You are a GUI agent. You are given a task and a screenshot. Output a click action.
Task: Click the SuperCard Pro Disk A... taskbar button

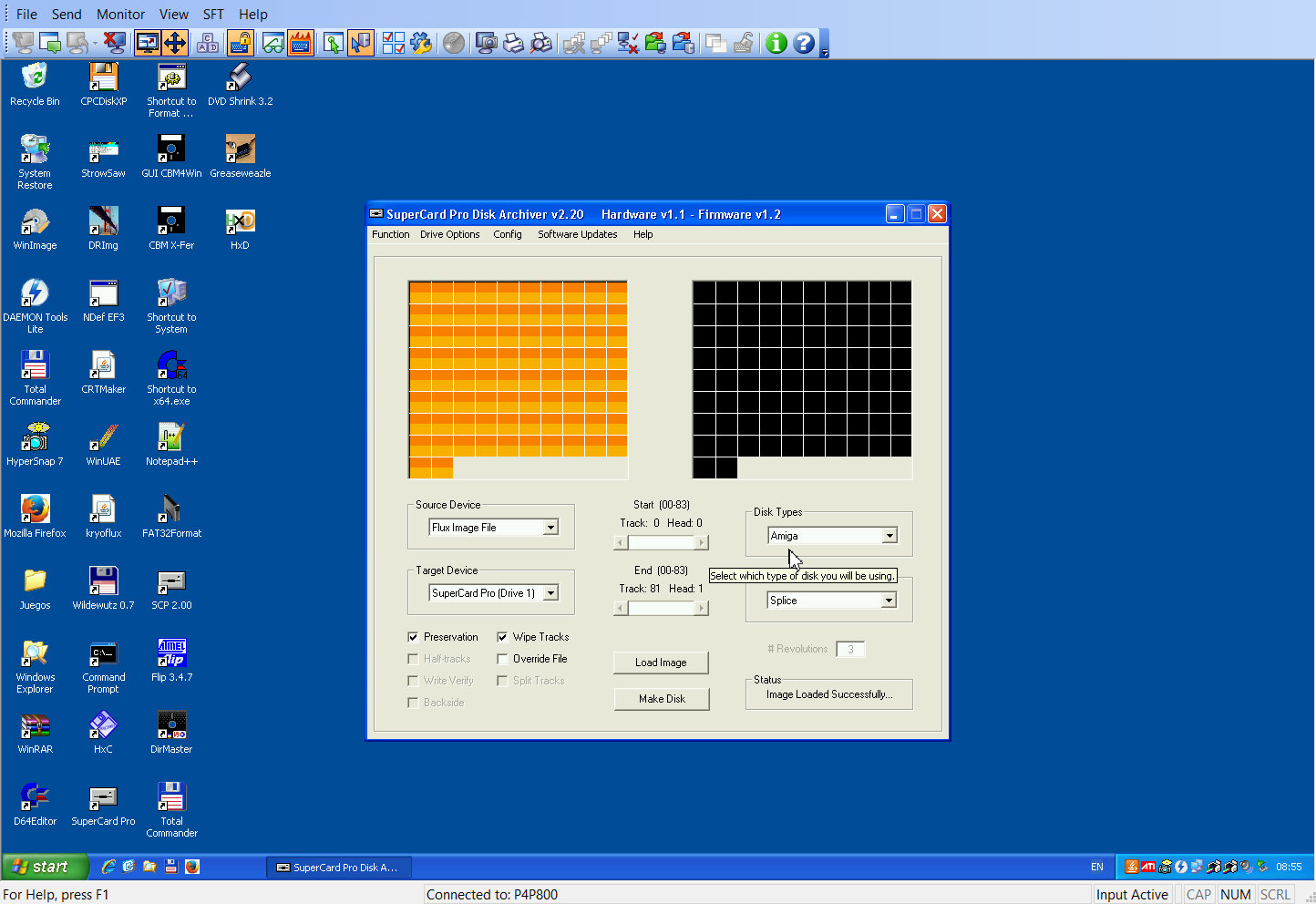point(338,868)
